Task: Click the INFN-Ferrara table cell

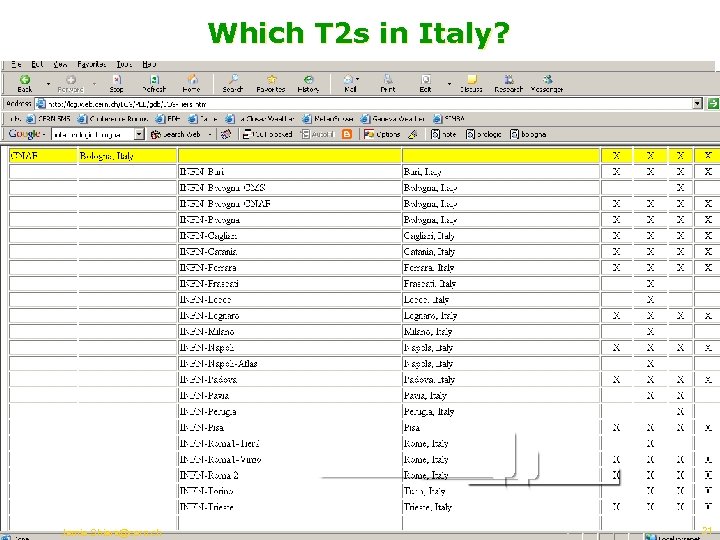Action: (290, 268)
